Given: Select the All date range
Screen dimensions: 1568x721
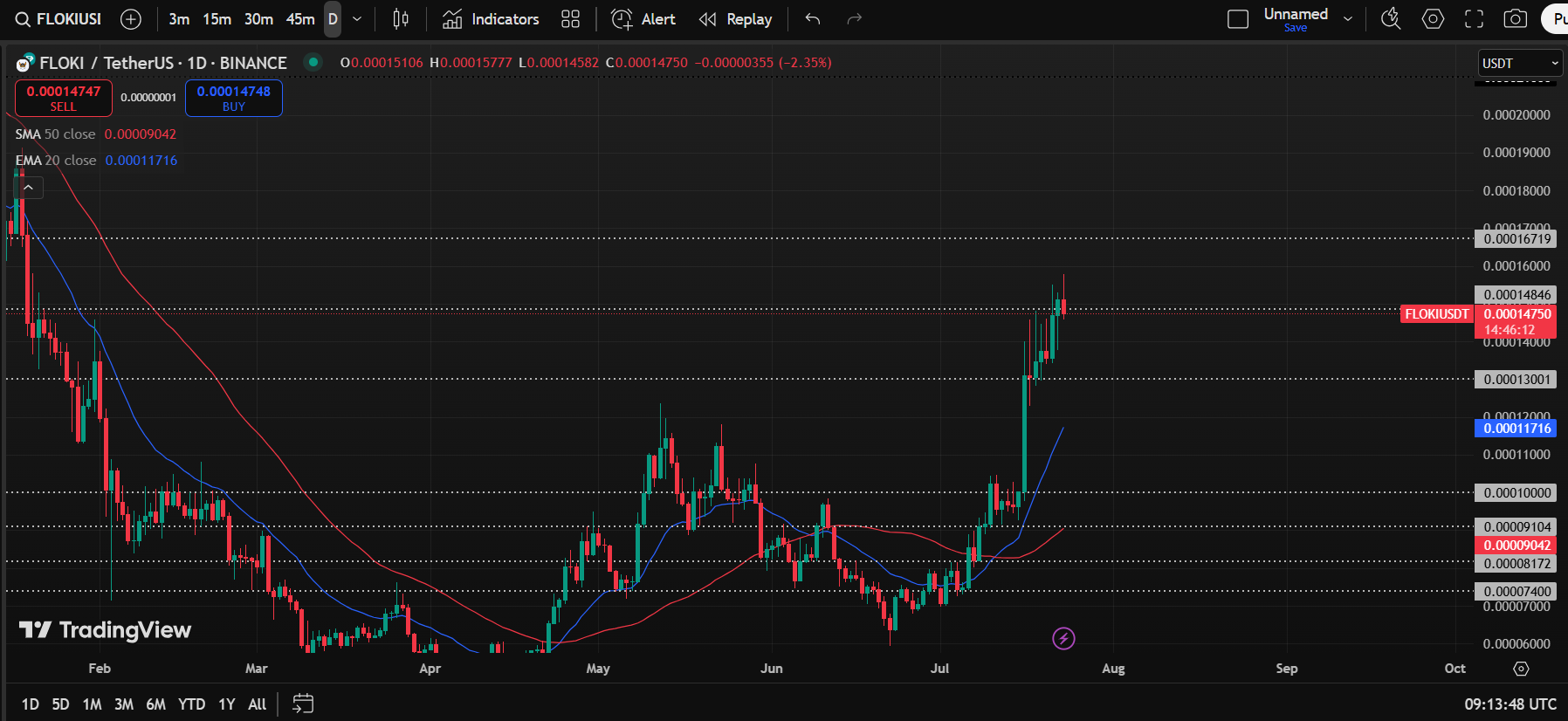Looking at the screenshot, I should (x=258, y=704).
